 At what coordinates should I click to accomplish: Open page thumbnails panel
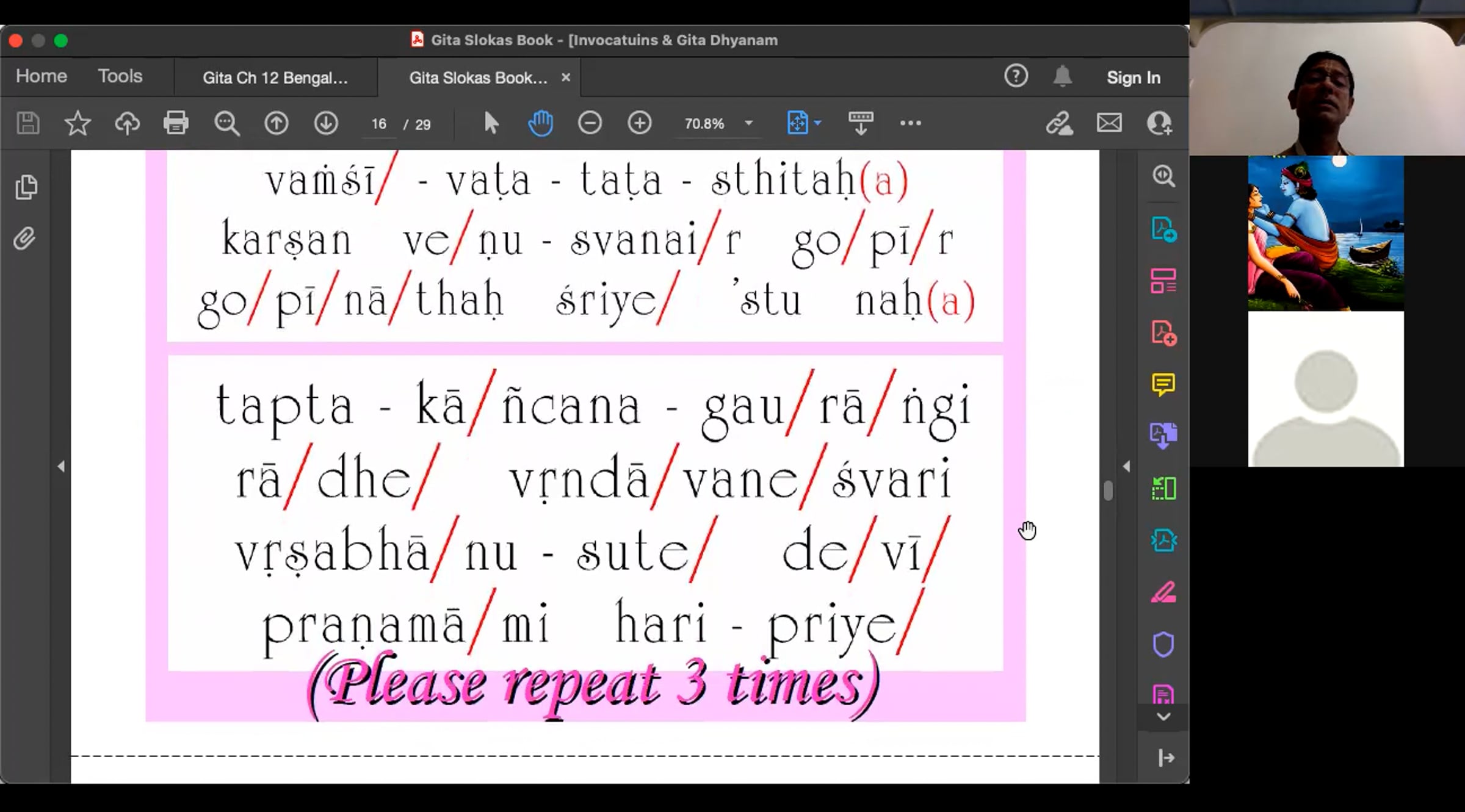pyautogui.click(x=26, y=187)
